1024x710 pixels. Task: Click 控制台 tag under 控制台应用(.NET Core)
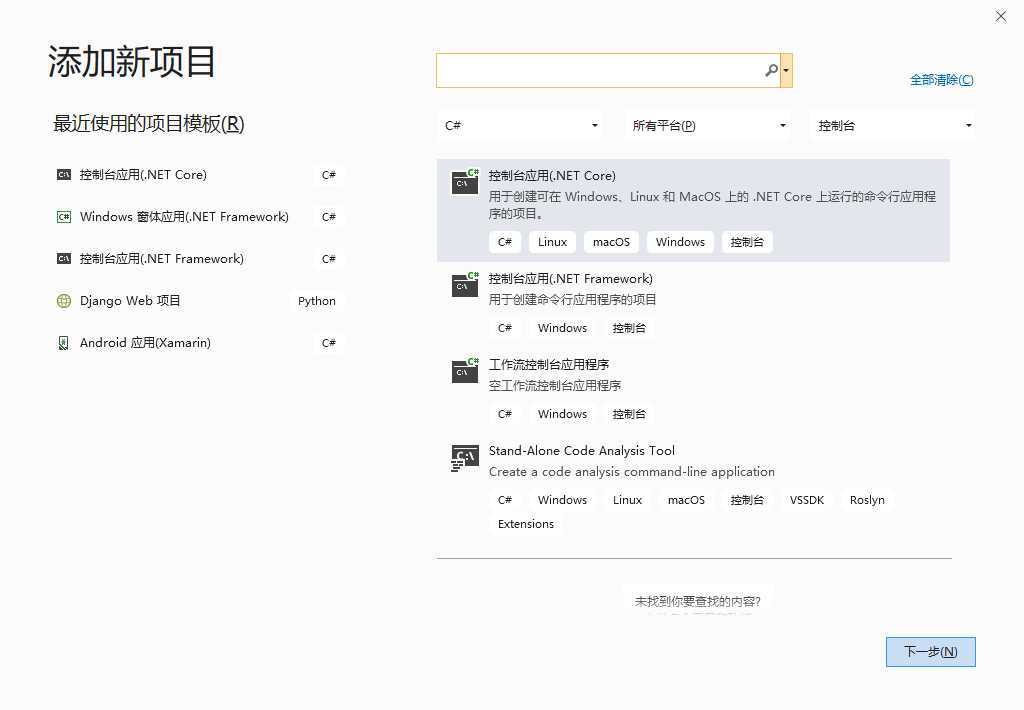[x=747, y=242]
